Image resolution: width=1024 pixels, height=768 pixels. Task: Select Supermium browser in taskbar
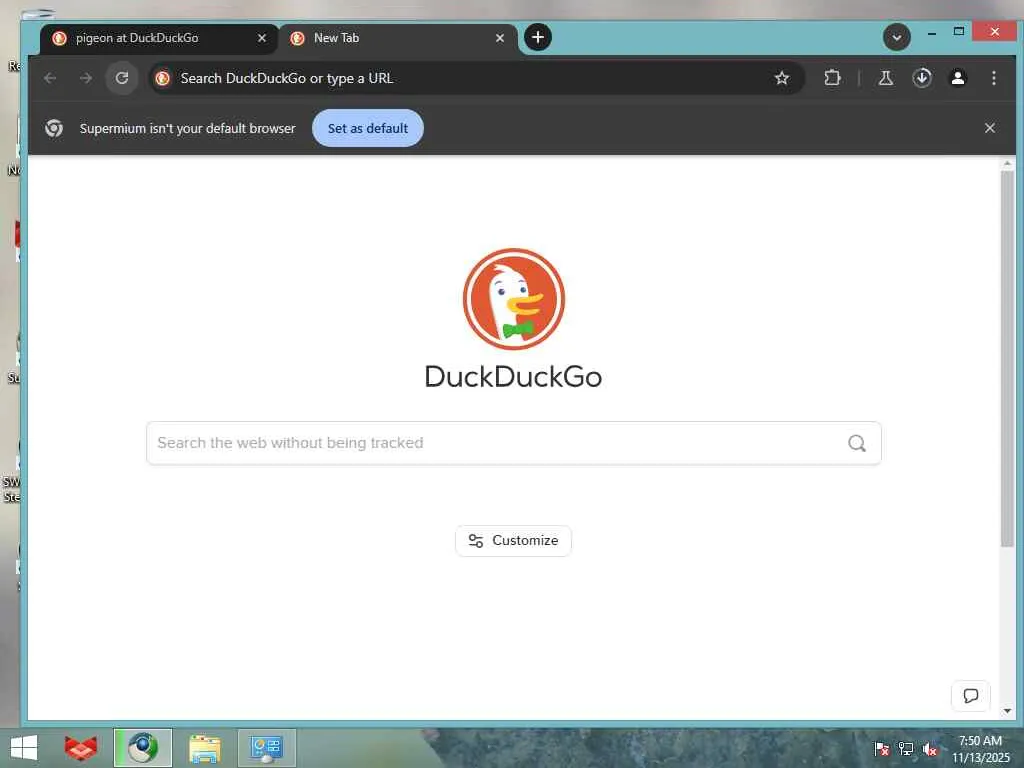coord(143,748)
